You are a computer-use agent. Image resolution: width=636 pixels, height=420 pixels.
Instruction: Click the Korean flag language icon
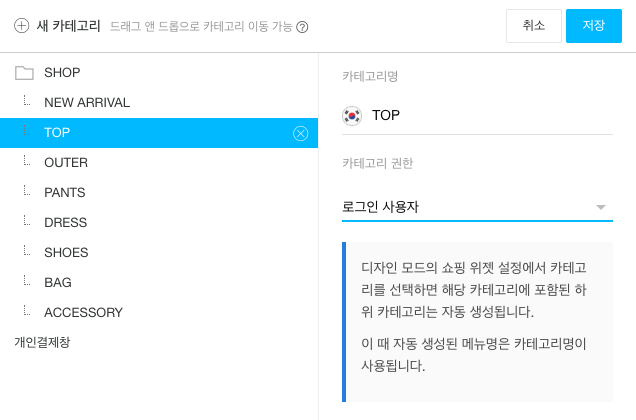(352, 116)
